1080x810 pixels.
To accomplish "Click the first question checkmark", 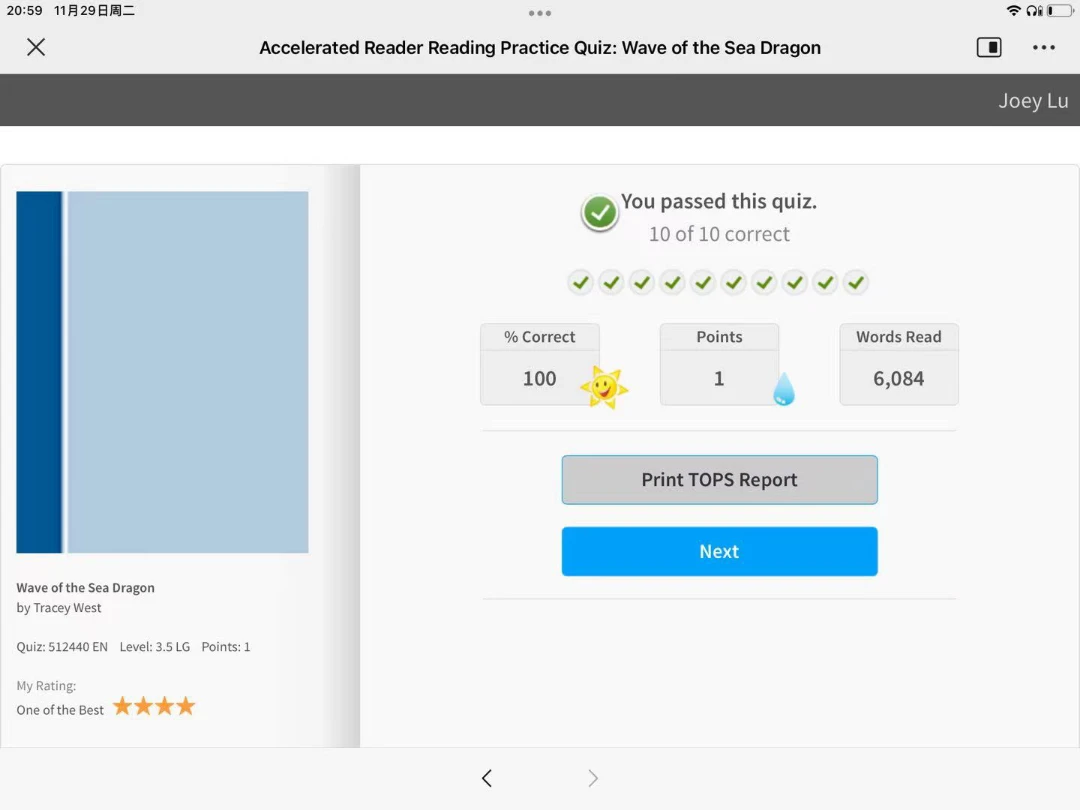I will coord(581,282).
